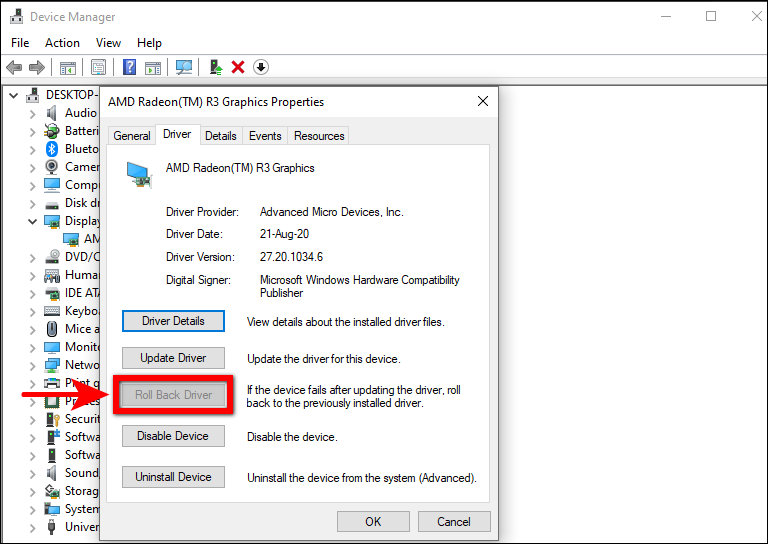Viewport: 768px width, 544px height.
Task: Click the red X Uninstall device icon
Action: 238,67
